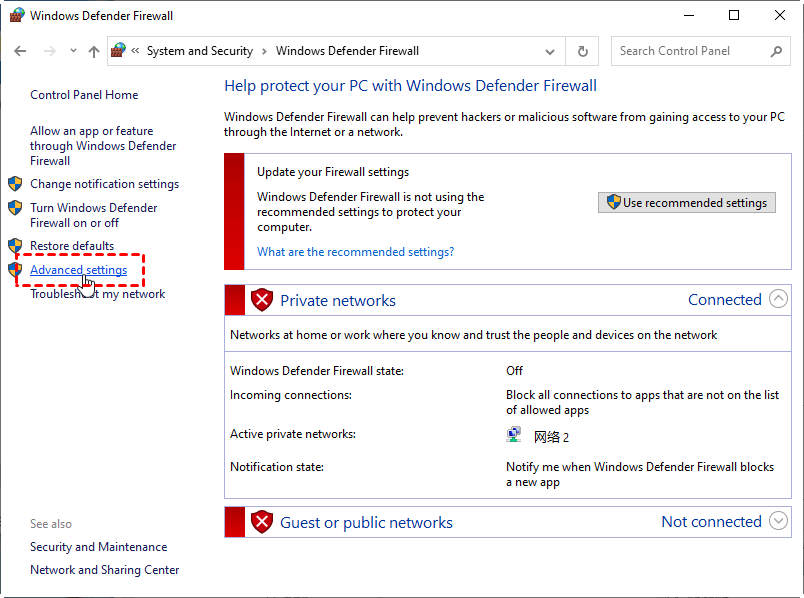Open Network and Sharing Center link
This screenshot has height=598, width=804.
click(x=104, y=570)
